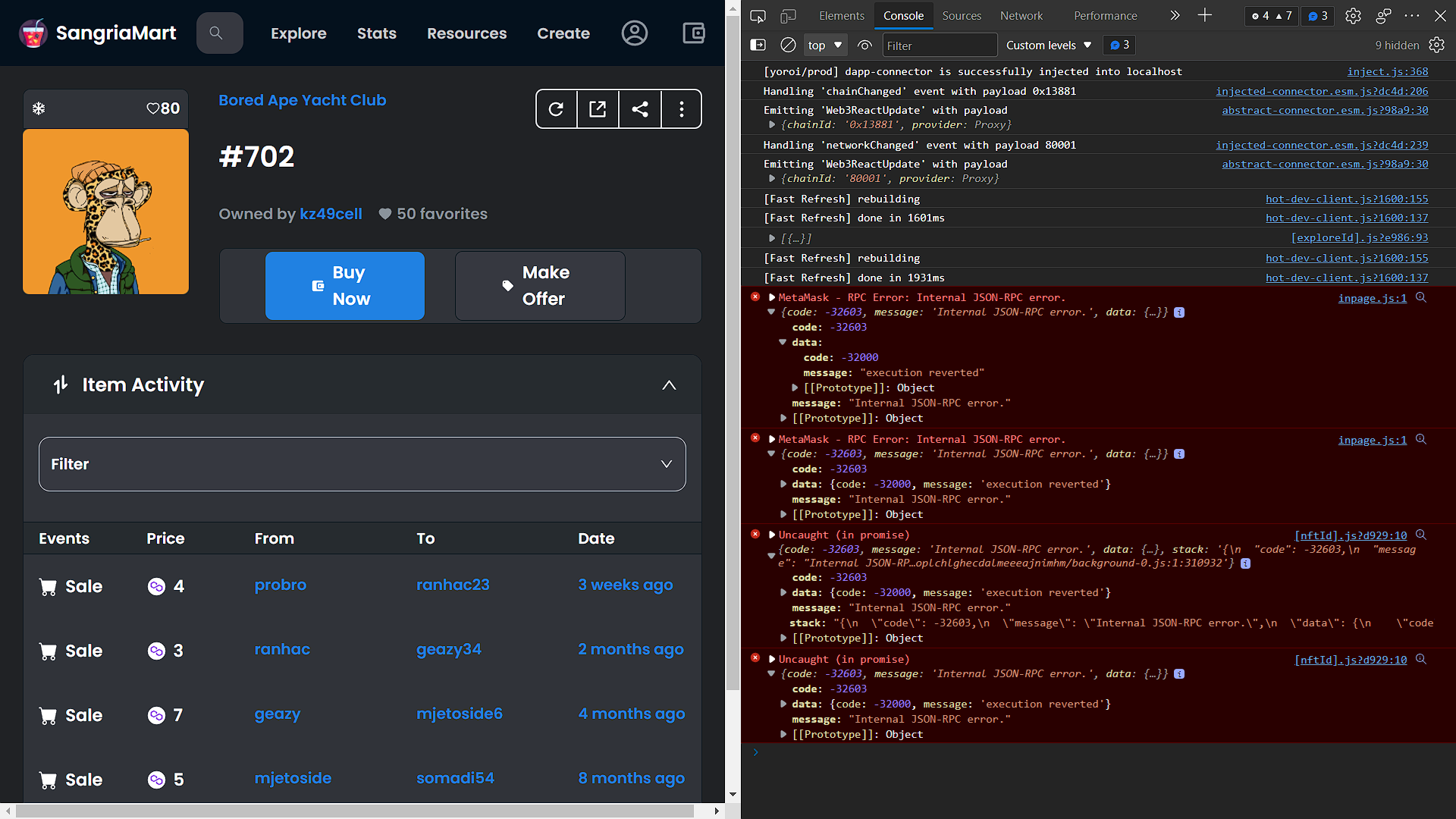Toggle the console eye watch expression creator
This screenshot has width=1456, height=819.
(864, 45)
